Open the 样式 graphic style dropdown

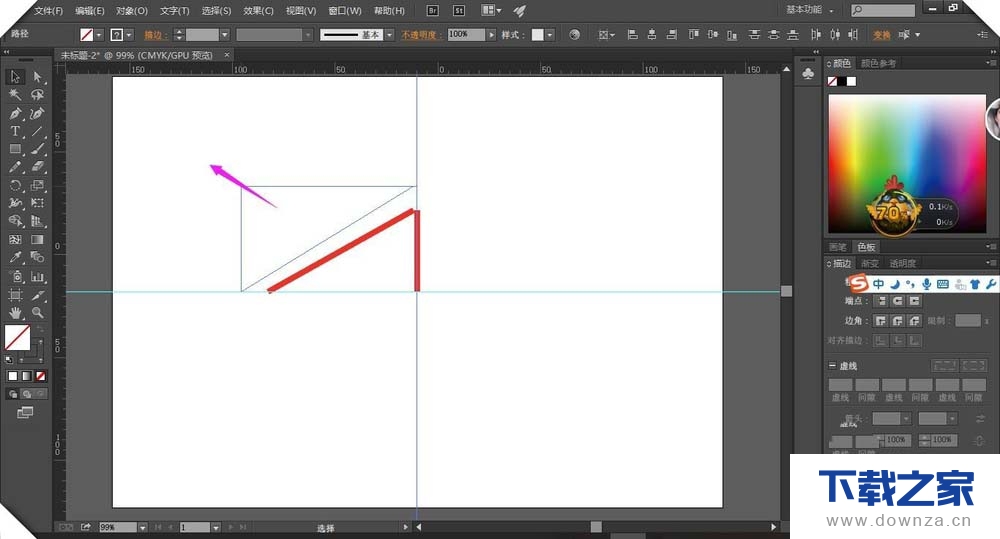pyautogui.click(x=550, y=35)
